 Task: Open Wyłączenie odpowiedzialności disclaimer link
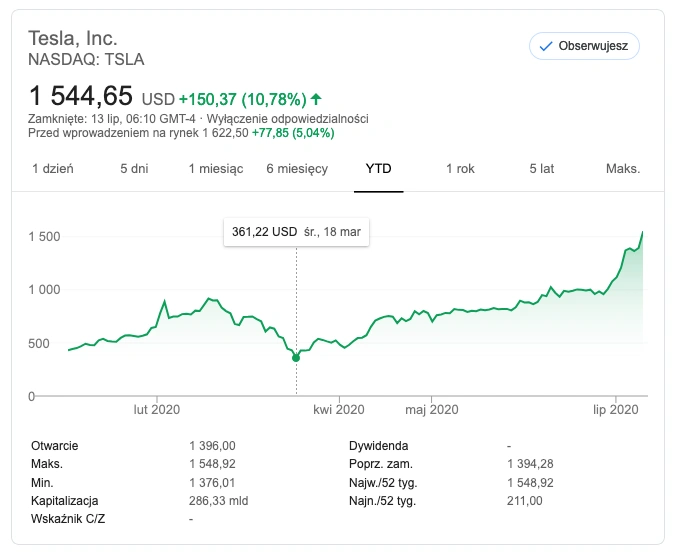point(288,119)
